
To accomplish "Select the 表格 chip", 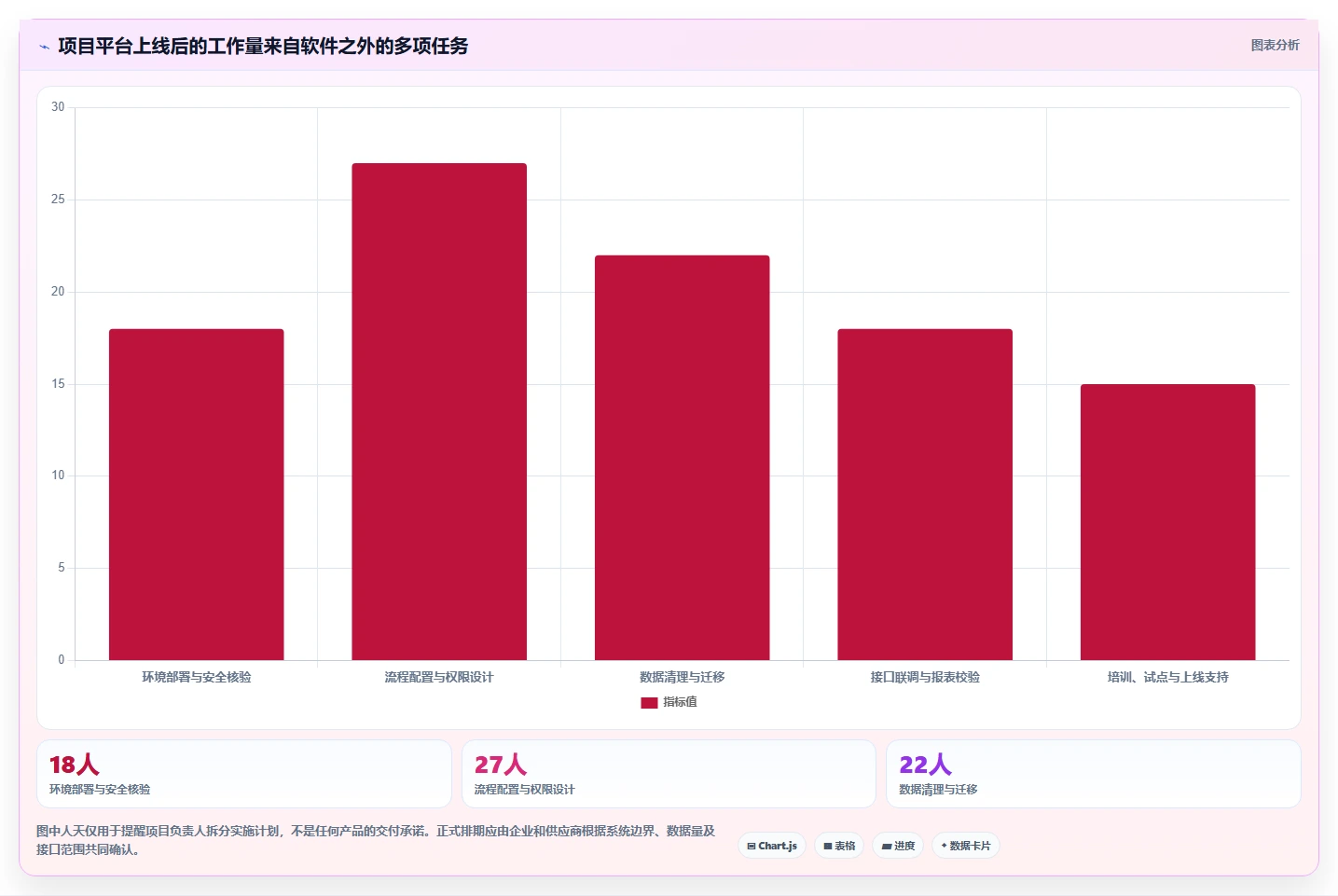I will 839,846.
